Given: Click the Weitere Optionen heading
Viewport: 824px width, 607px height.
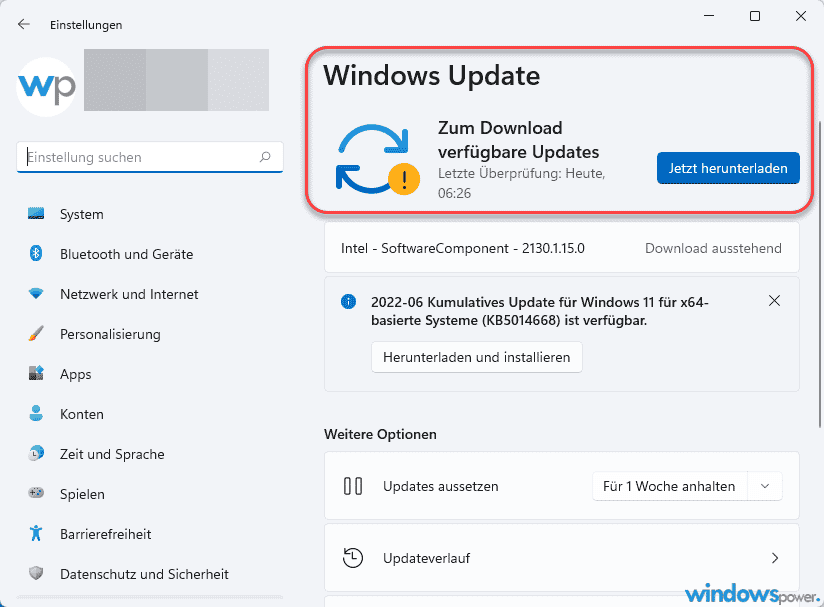Looking at the screenshot, I should 380,434.
